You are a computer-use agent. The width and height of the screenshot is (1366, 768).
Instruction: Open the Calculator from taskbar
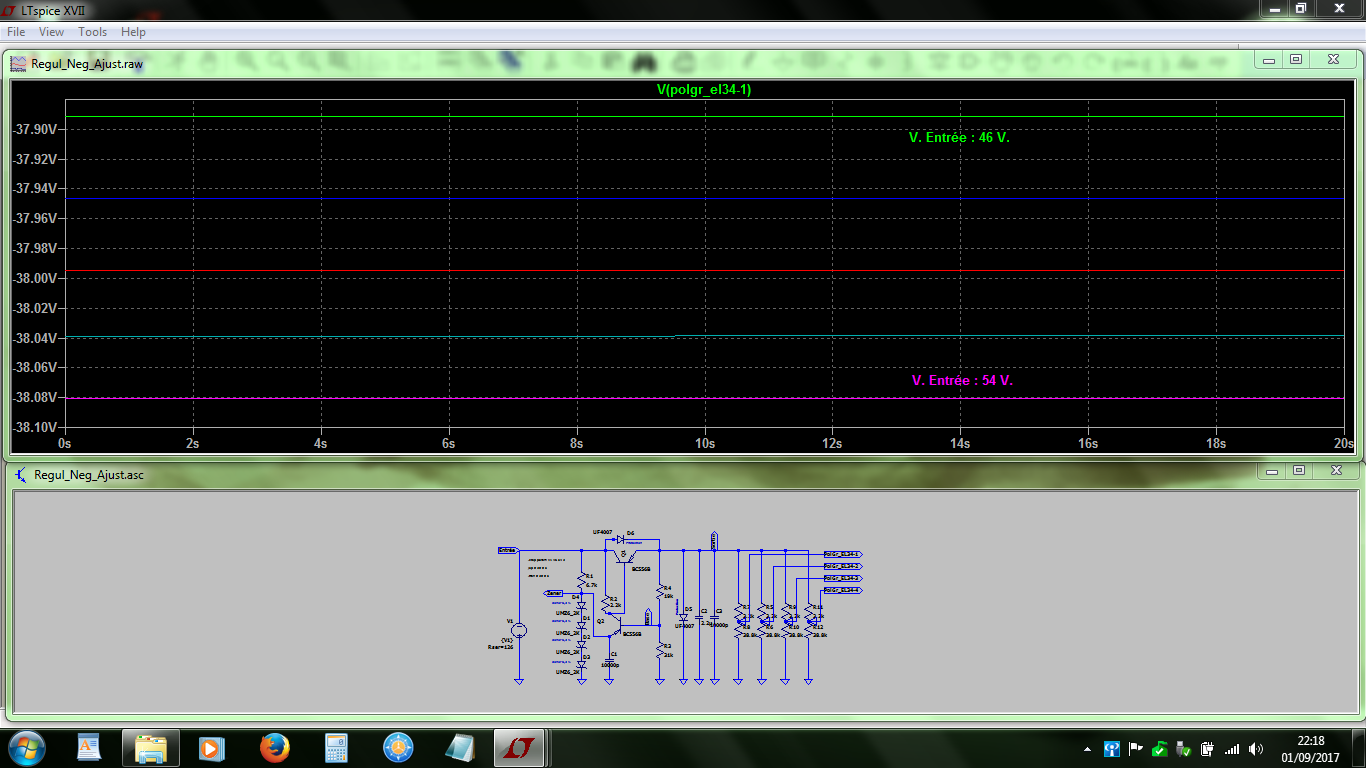click(336, 747)
